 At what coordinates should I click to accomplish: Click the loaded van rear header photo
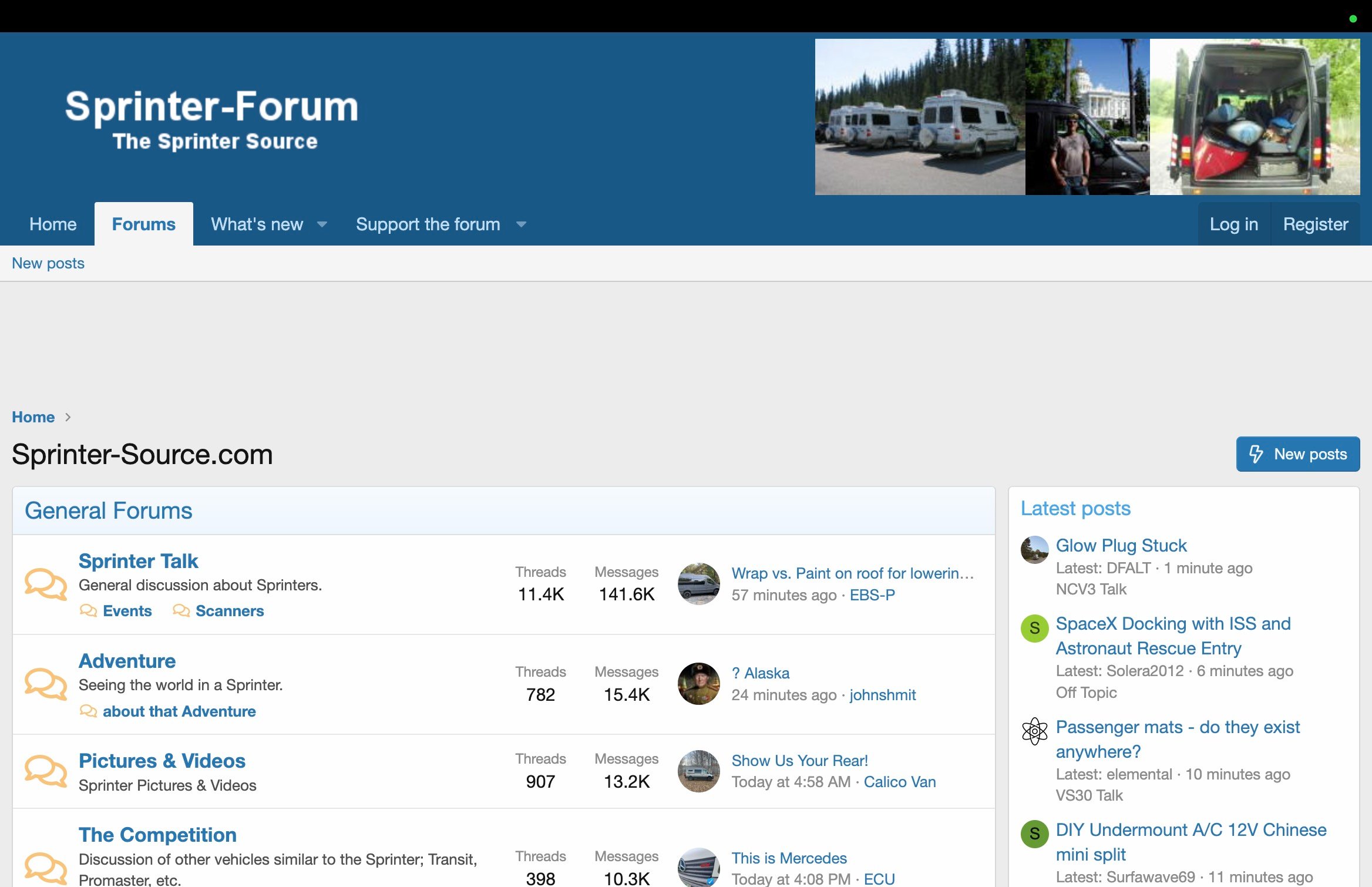click(x=1255, y=117)
